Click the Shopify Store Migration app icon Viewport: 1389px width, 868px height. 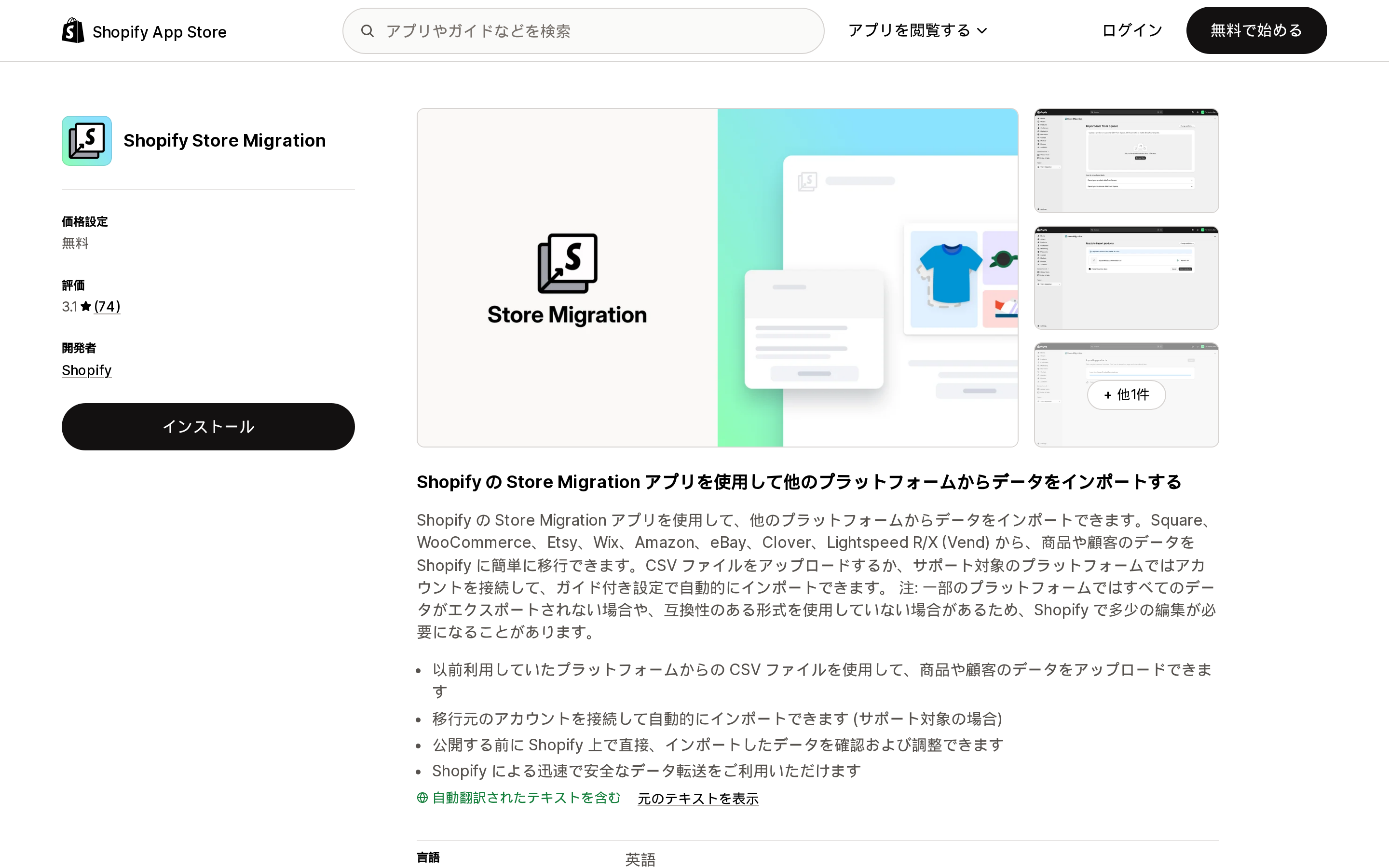click(87, 141)
